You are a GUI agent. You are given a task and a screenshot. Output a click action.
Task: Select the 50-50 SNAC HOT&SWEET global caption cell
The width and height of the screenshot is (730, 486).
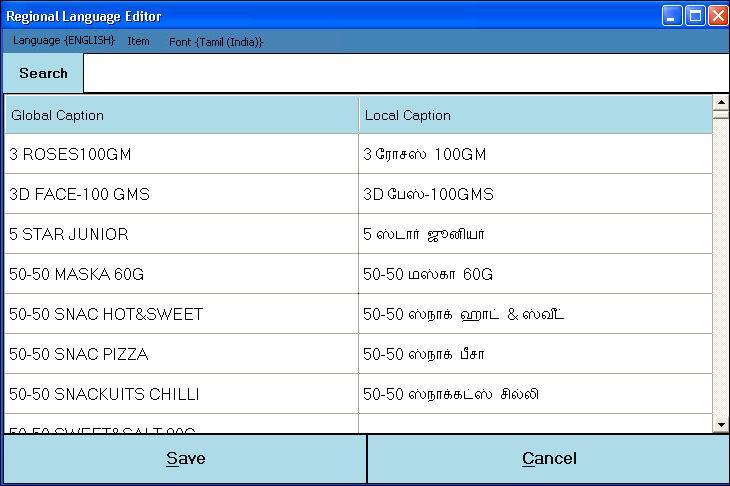tap(182, 314)
